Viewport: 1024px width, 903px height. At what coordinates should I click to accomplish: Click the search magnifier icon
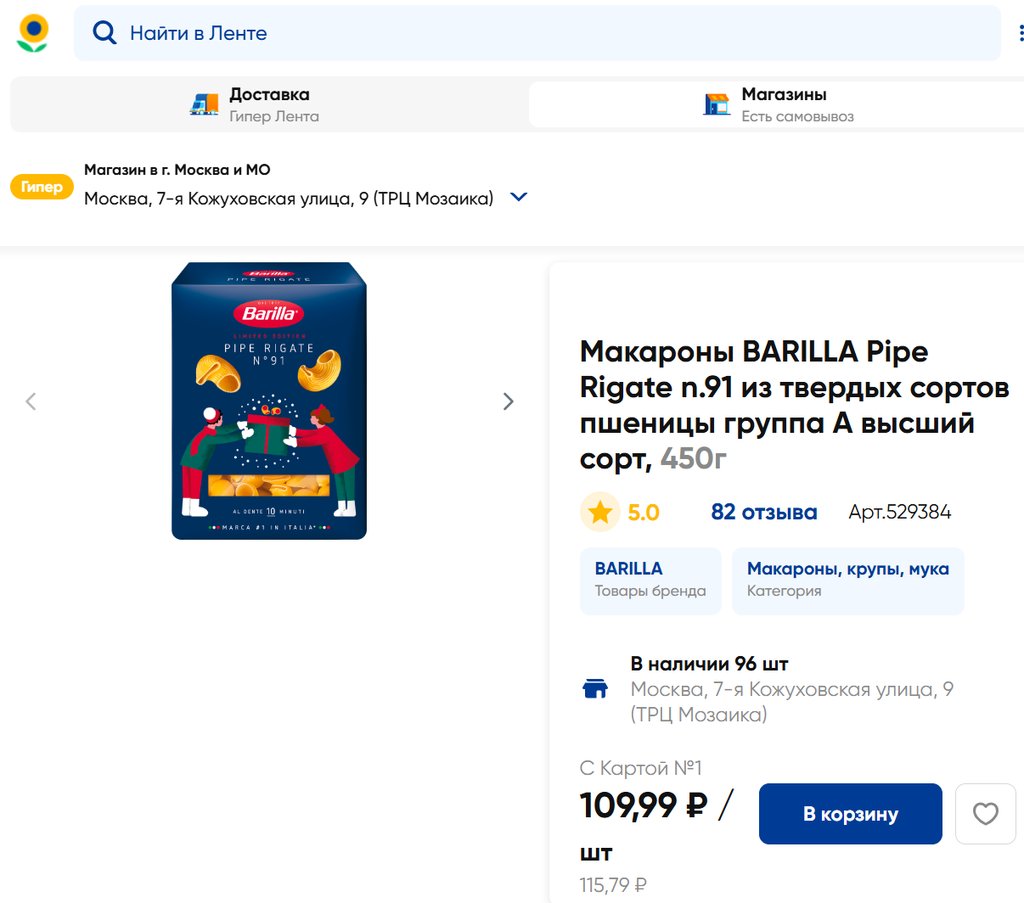(x=104, y=33)
